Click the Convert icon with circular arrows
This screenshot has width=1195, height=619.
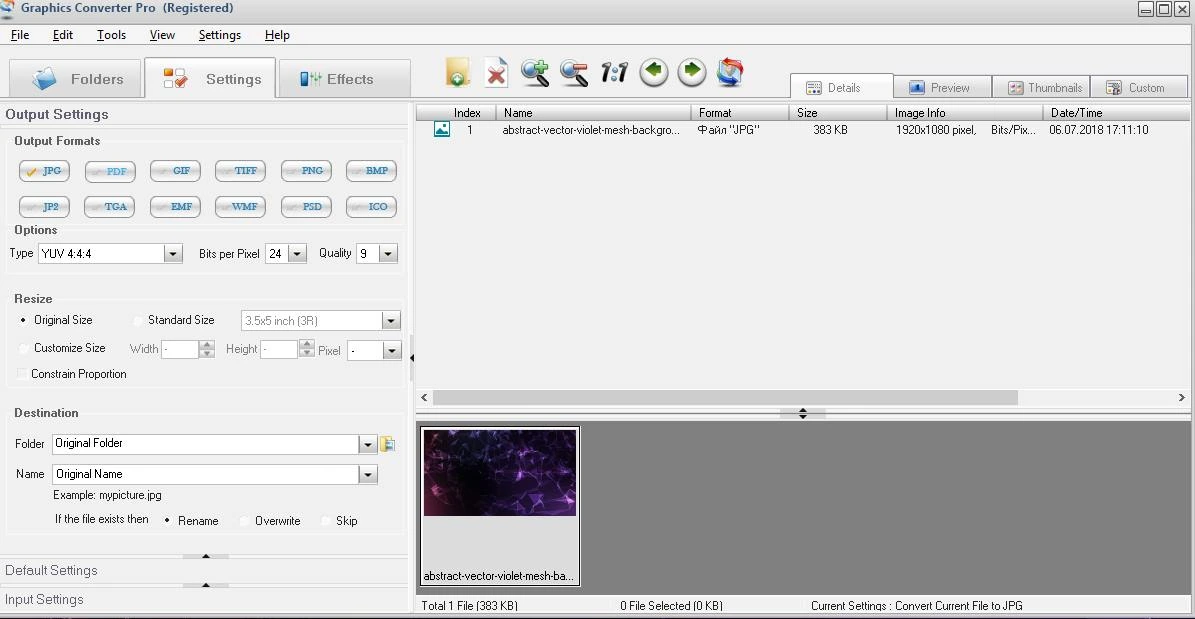click(x=730, y=72)
